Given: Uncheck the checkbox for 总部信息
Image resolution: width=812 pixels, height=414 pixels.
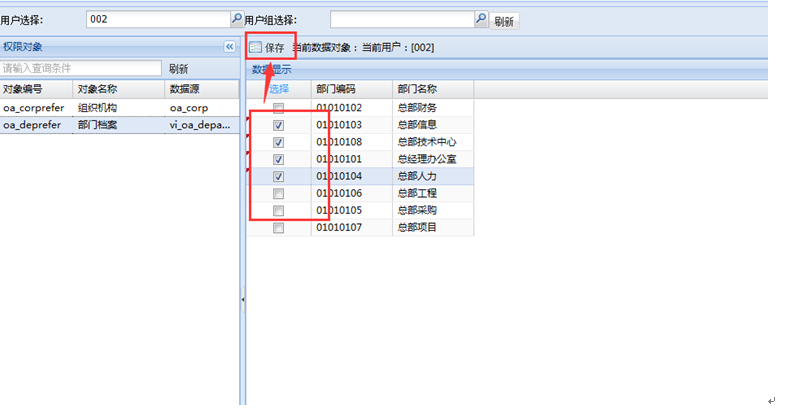Looking at the screenshot, I should pyautogui.click(x=279, y=125).
